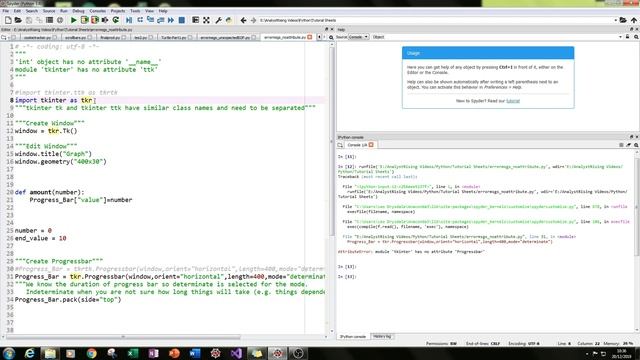
Task: Click the debug Continue double-arrow icon
Action: coord(171,20)
